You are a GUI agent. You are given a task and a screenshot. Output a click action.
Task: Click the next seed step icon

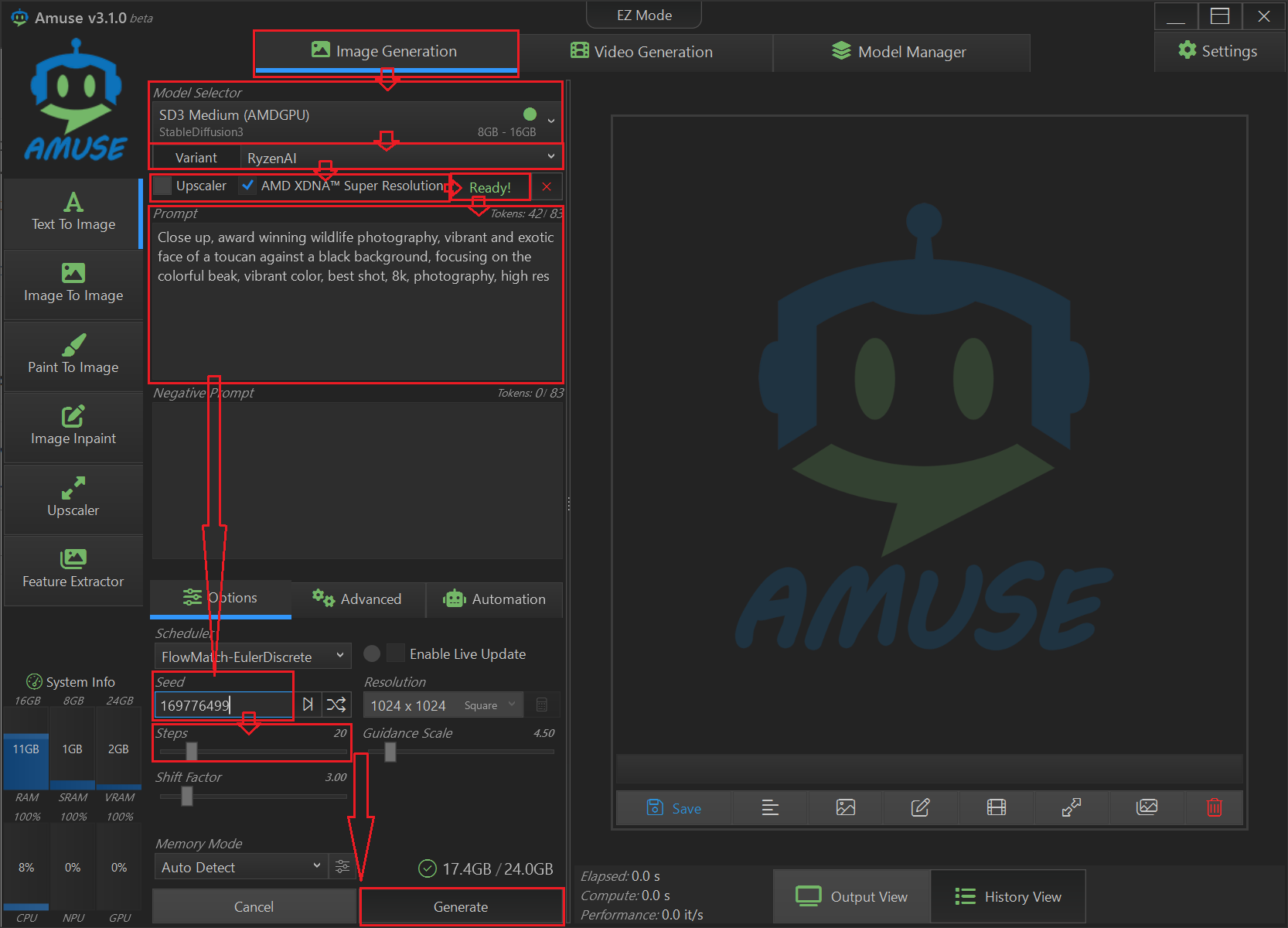pyautogui.click(x=308, y=705)
